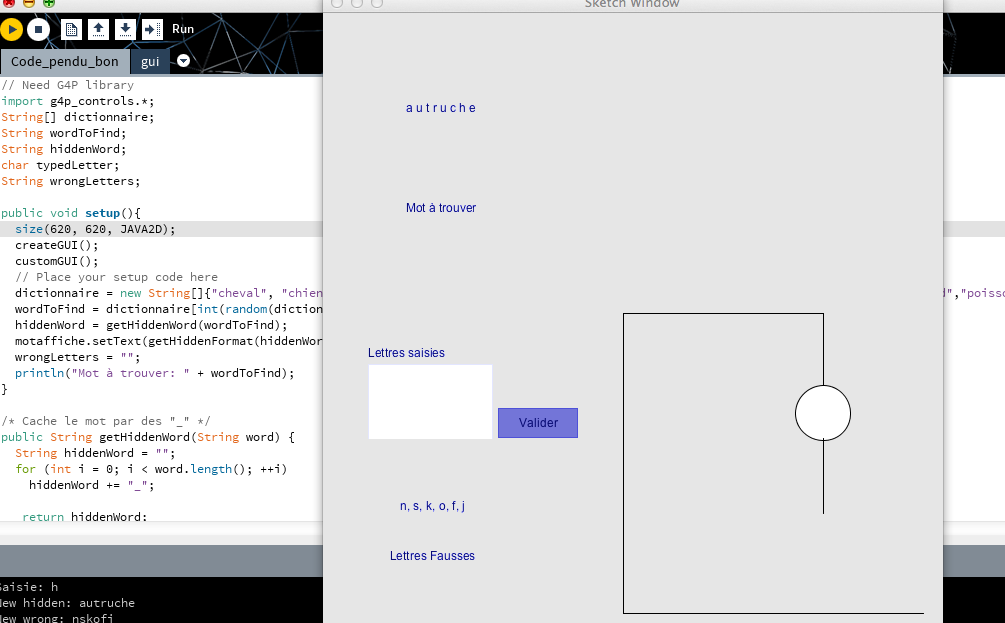Click the yellow minimize button of Processing window
The height and width of the screenshot is (623, 1005).
pos(30,3)
